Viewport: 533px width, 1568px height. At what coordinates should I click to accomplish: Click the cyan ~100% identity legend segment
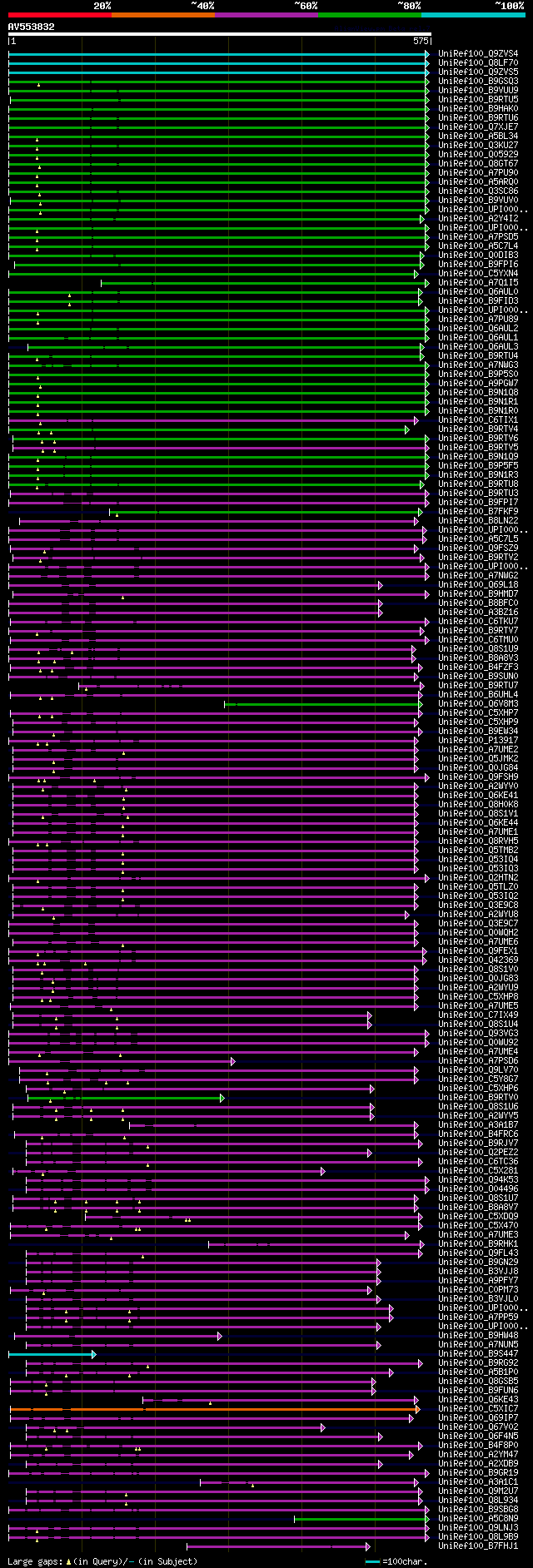(473, 15)
